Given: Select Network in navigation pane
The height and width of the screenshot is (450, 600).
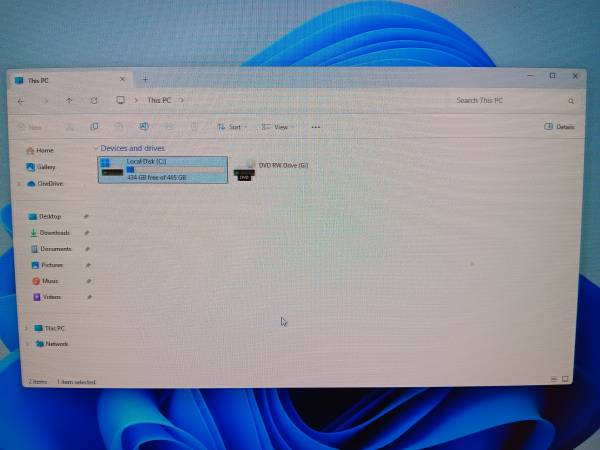Looking at the screenshot, I should [x=52, y=344].
